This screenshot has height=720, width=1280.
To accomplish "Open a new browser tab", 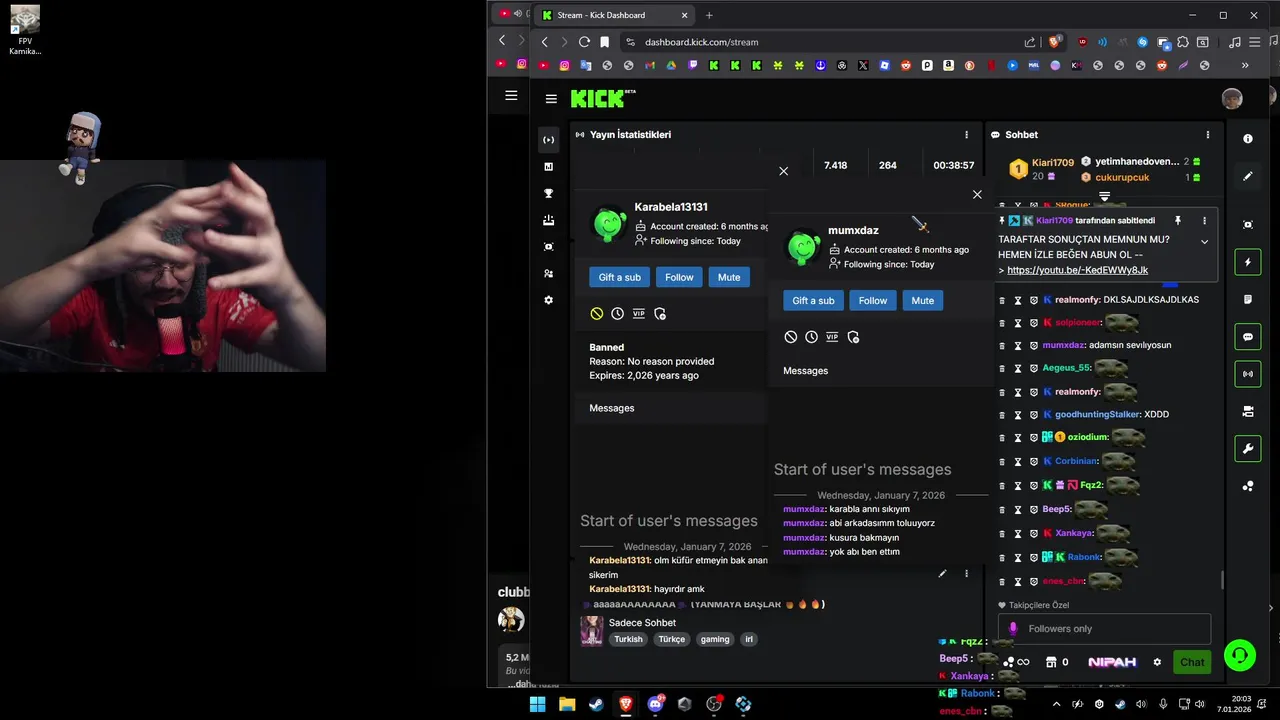I will point(709,15).
